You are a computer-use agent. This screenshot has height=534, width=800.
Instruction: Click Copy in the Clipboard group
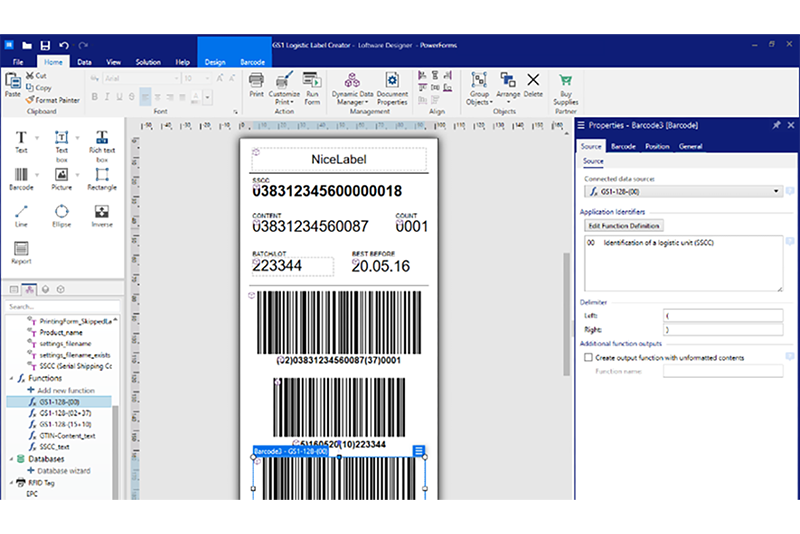click(x=38, y=88)
